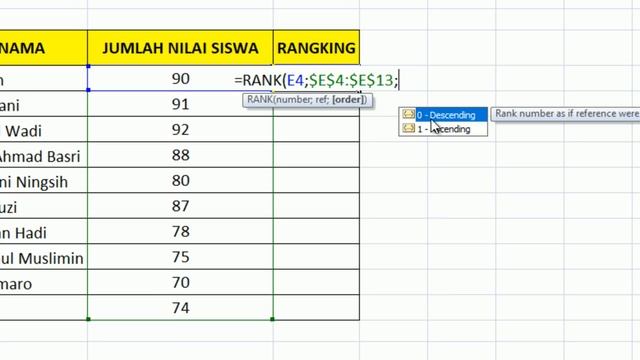Click the name cell ending 'ani'

click(43, 105)
